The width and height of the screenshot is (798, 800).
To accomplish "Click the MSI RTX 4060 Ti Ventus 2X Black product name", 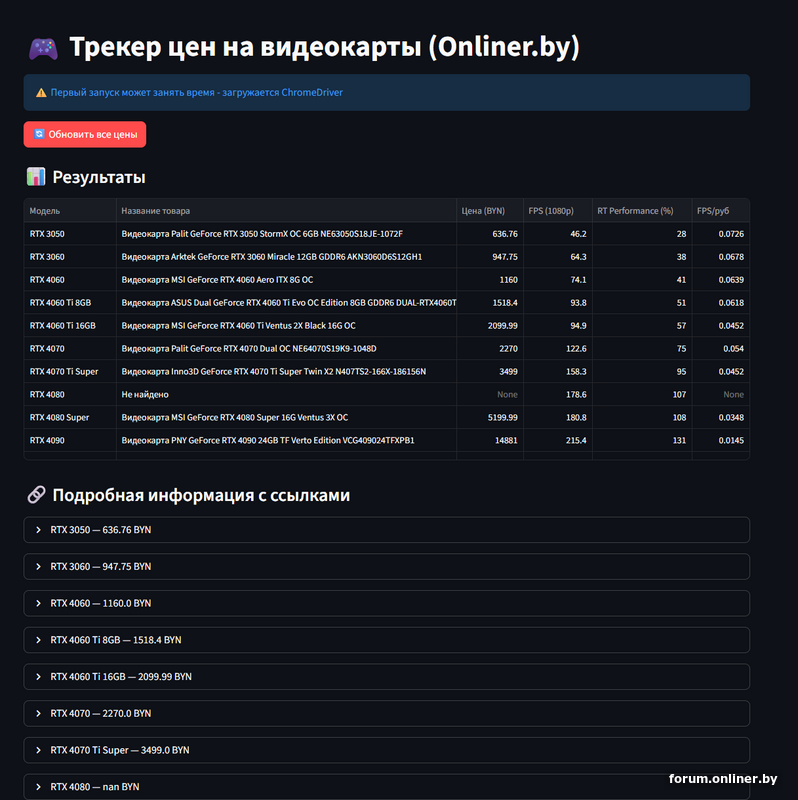I will [x=286, y=326].
